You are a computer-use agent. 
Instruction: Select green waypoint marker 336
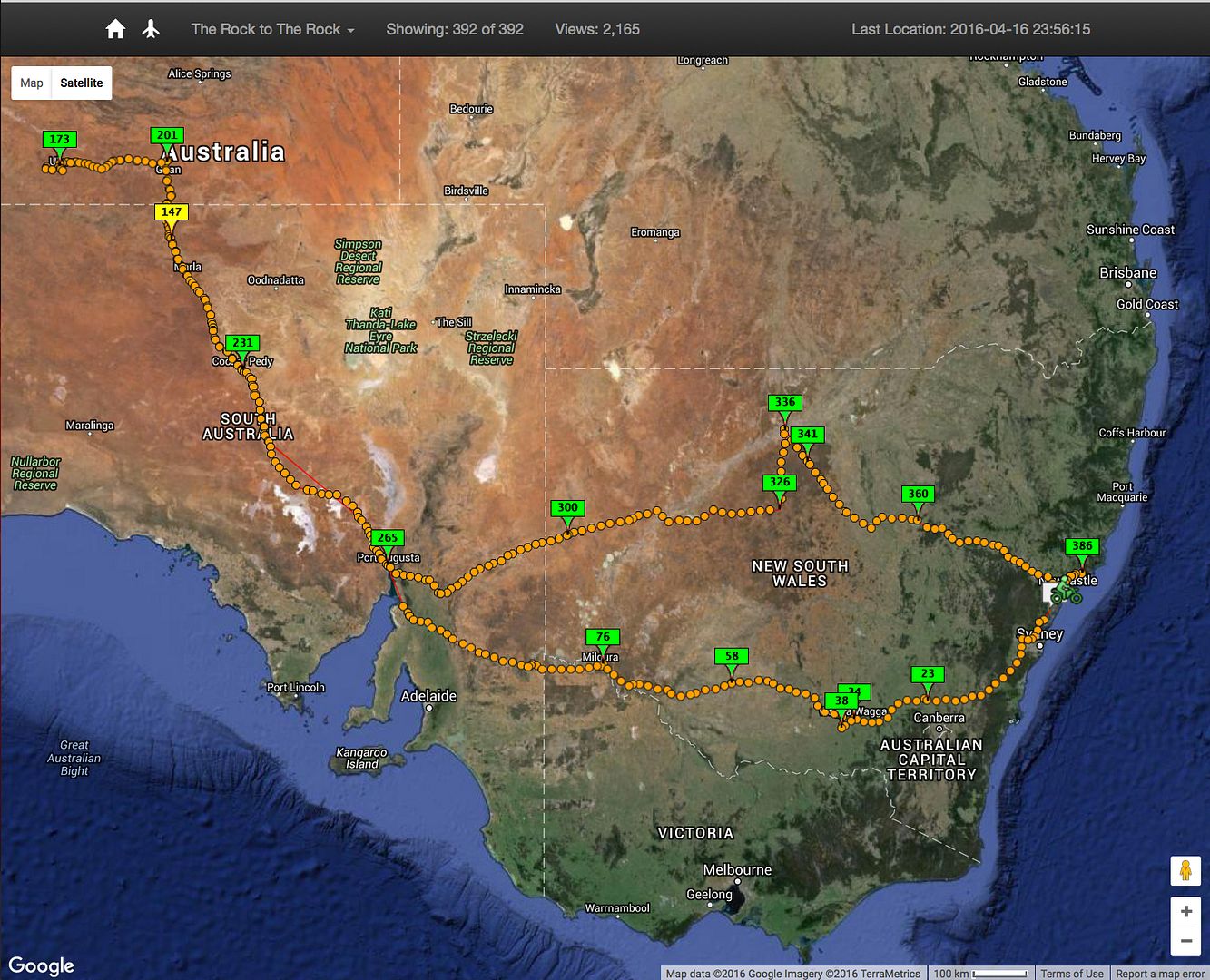(785, 402)
